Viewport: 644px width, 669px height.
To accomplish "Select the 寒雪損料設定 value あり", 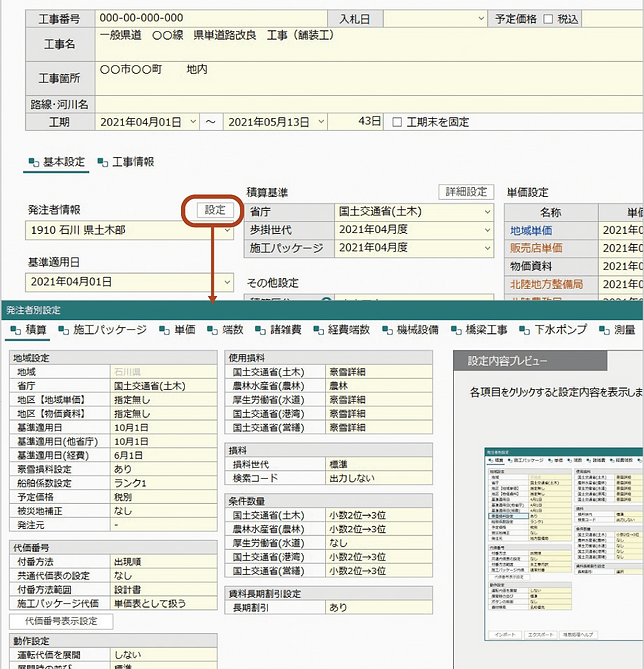I will 163,469.
